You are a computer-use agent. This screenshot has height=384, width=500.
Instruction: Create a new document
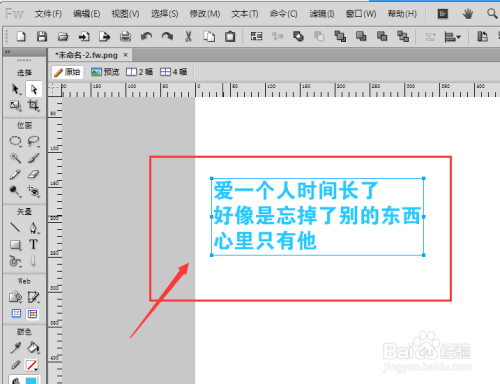click(21, 36)
